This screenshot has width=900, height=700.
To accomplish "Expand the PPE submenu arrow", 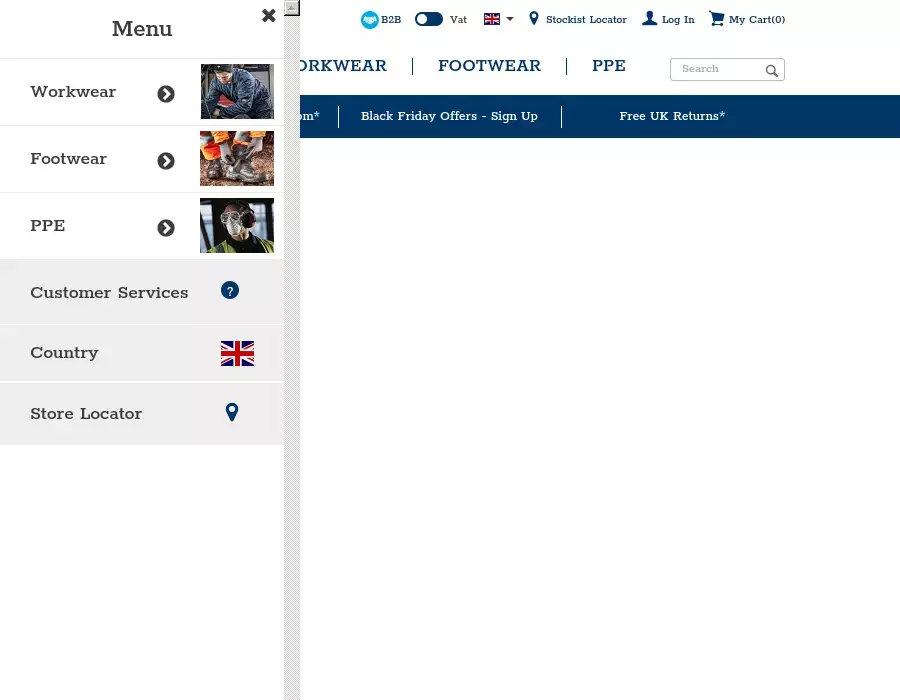I will click(x=166, y=228).
